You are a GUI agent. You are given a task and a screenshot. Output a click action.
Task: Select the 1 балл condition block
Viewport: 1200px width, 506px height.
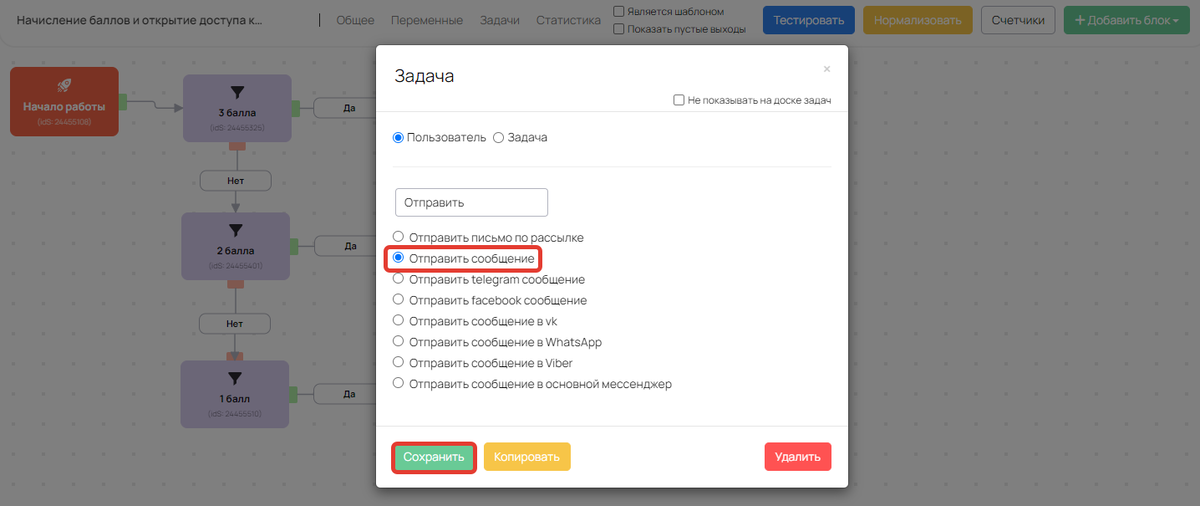[x=235, y=394]
